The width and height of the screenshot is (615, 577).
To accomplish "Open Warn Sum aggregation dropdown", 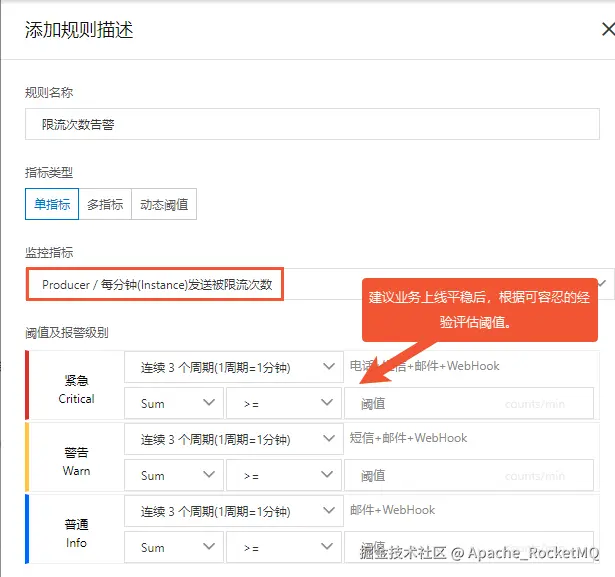I will click(174, 475).
